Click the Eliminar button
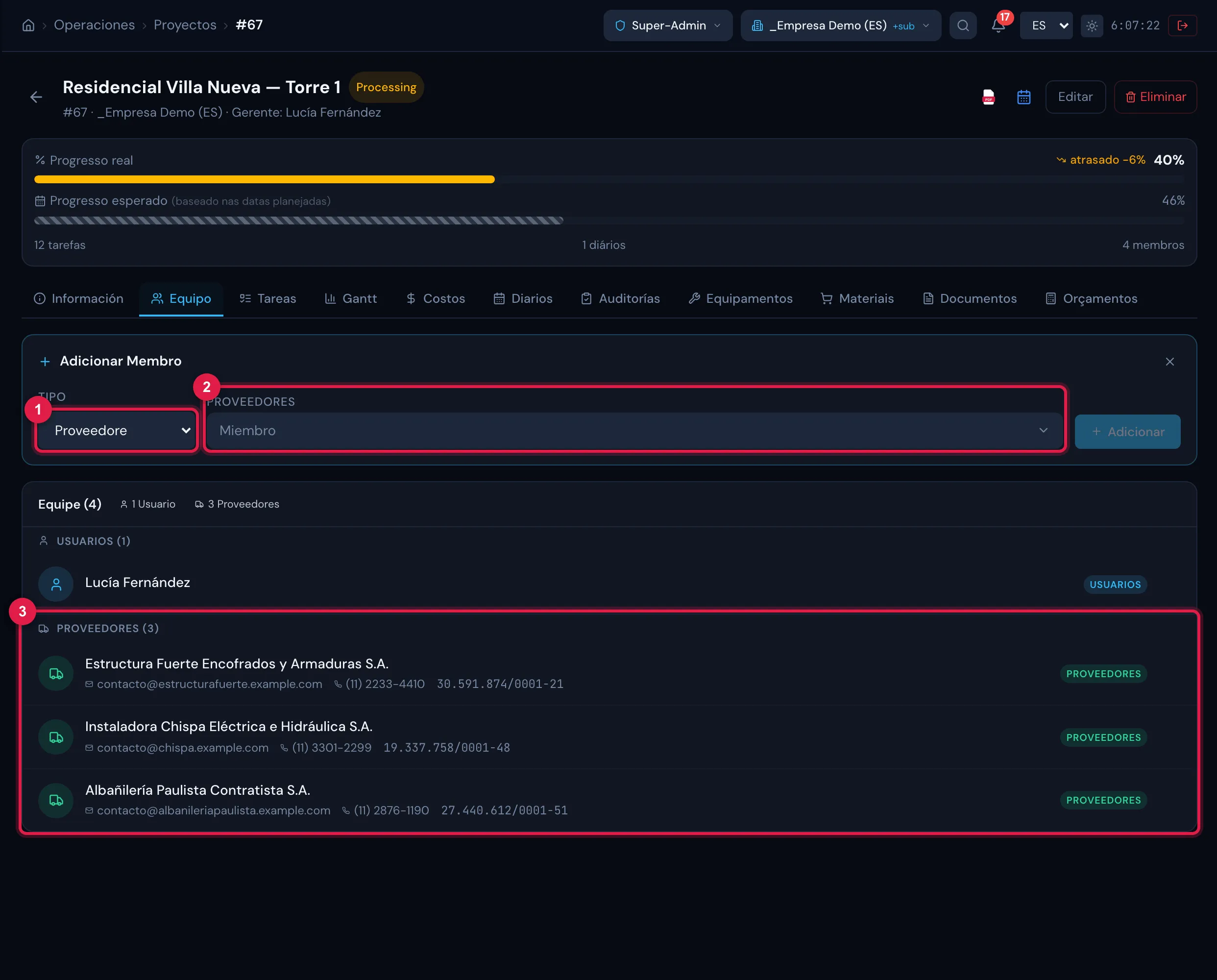Viewport: 1217px width, 980px height. pyautogui.click(x=1155, y=97)
